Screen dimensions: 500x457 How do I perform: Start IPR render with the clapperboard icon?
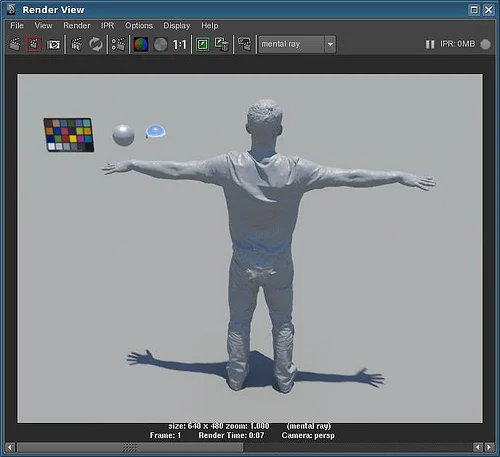pyautogui.click(x=76, y=44)
